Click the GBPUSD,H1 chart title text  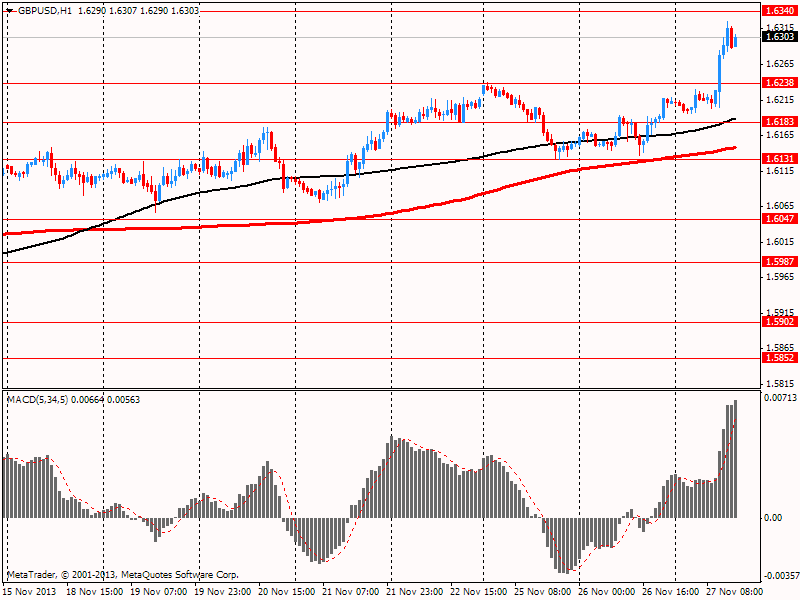[44, 11]
